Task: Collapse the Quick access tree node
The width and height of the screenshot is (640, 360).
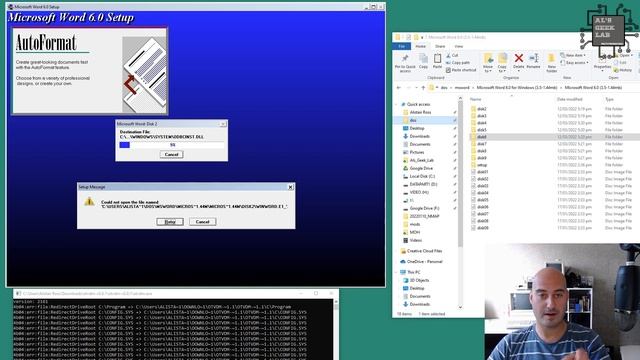Action: (397, 104)
